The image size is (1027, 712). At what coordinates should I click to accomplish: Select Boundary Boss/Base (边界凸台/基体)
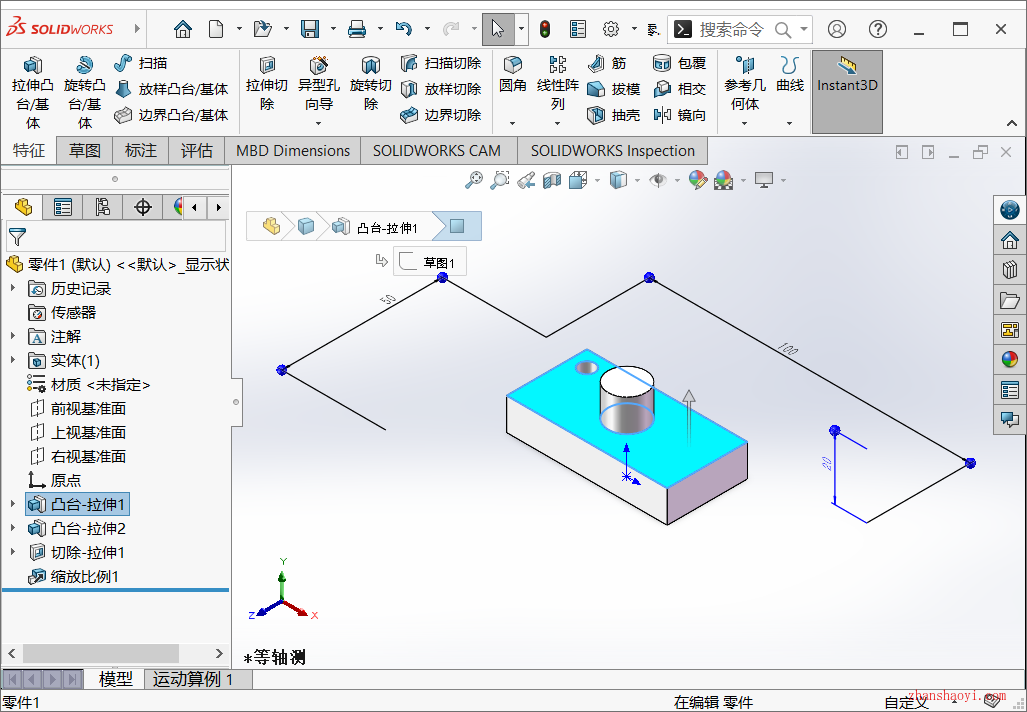pos(171,115)
